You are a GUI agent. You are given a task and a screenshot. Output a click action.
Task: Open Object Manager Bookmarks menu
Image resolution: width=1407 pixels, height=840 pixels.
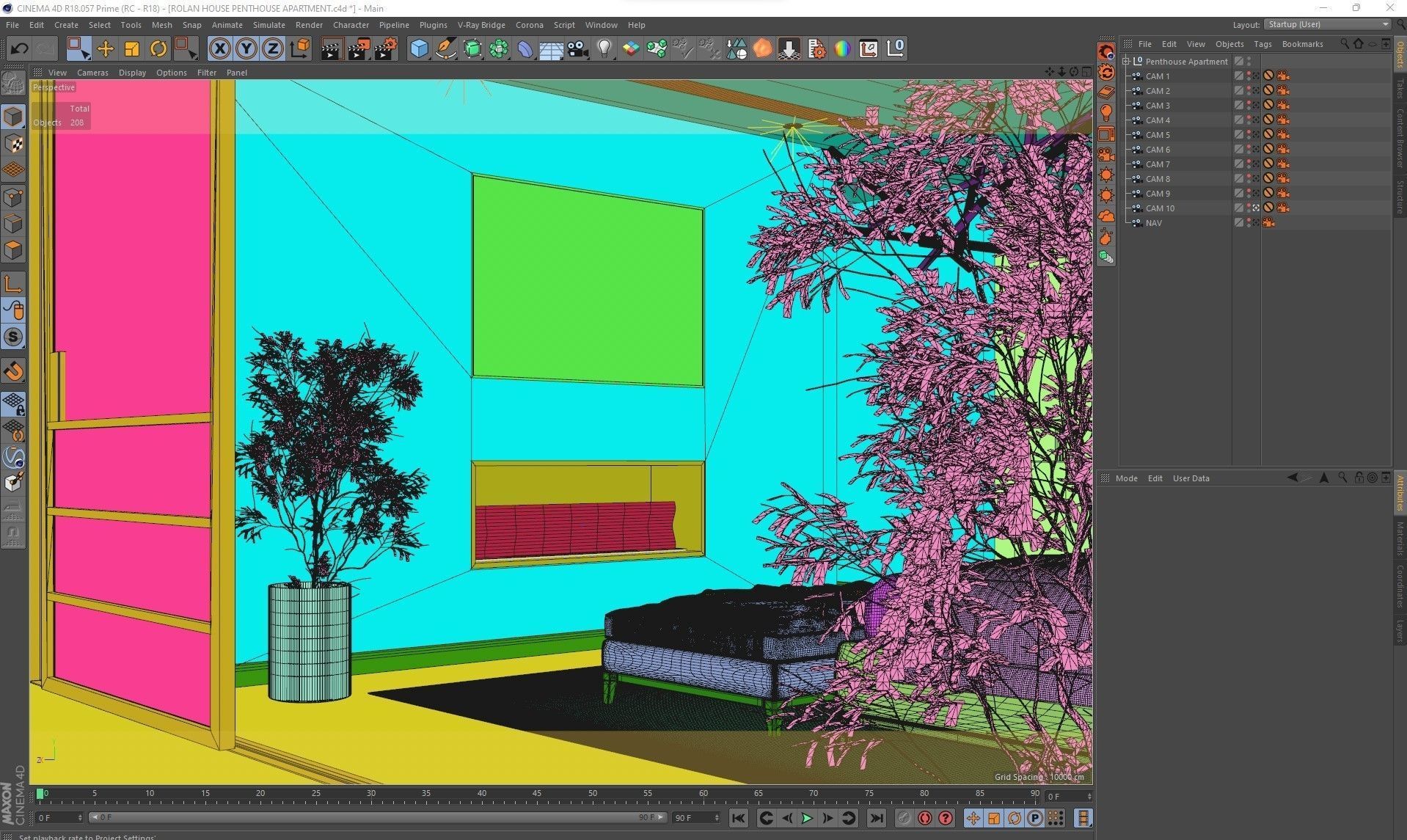pyautogui.click(x=1302, y=44)
